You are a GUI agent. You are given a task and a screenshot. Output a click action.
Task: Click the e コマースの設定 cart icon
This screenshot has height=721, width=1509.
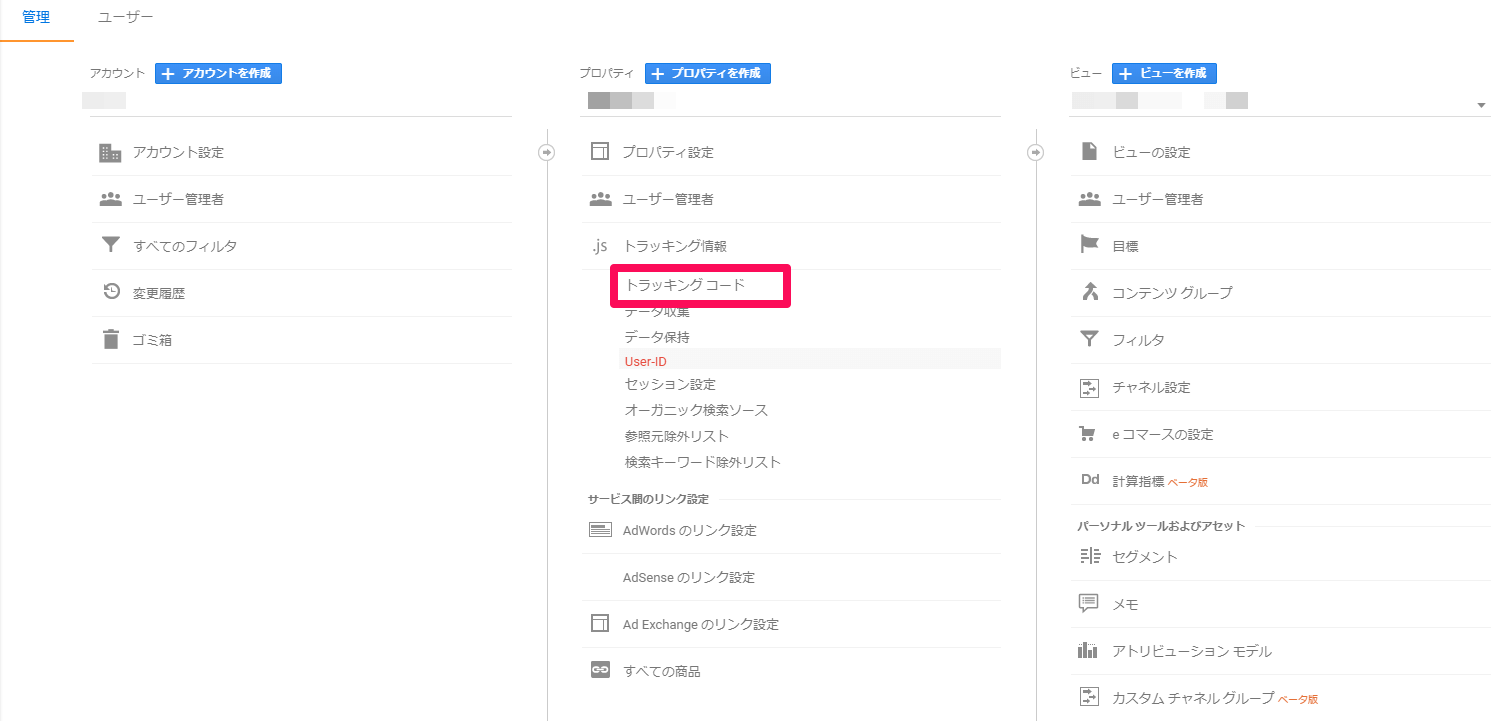point(1089,434)
